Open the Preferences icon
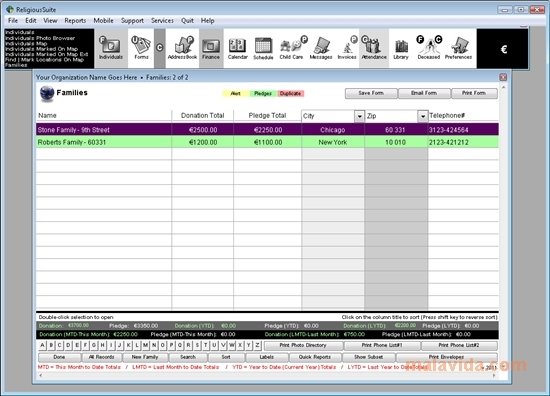The image size is (550, 396). point(458,48)
